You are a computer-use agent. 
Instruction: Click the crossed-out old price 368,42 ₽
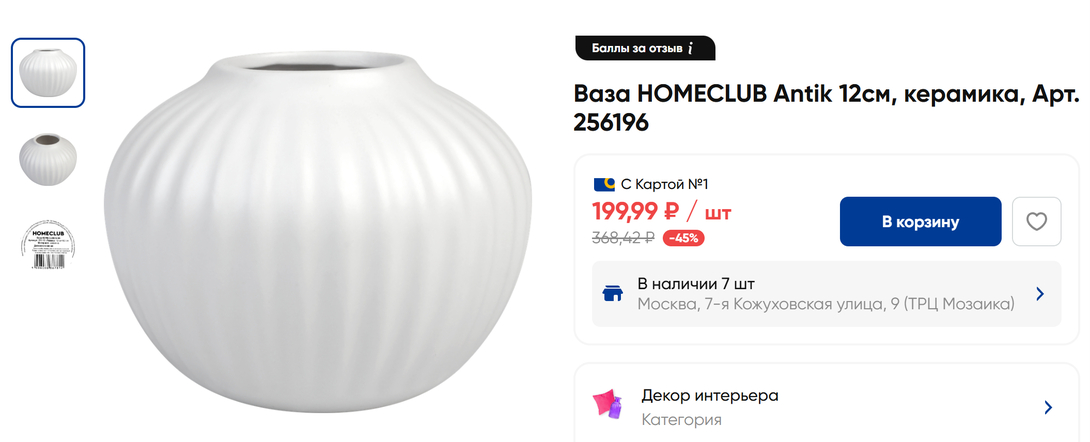point(623,238)
